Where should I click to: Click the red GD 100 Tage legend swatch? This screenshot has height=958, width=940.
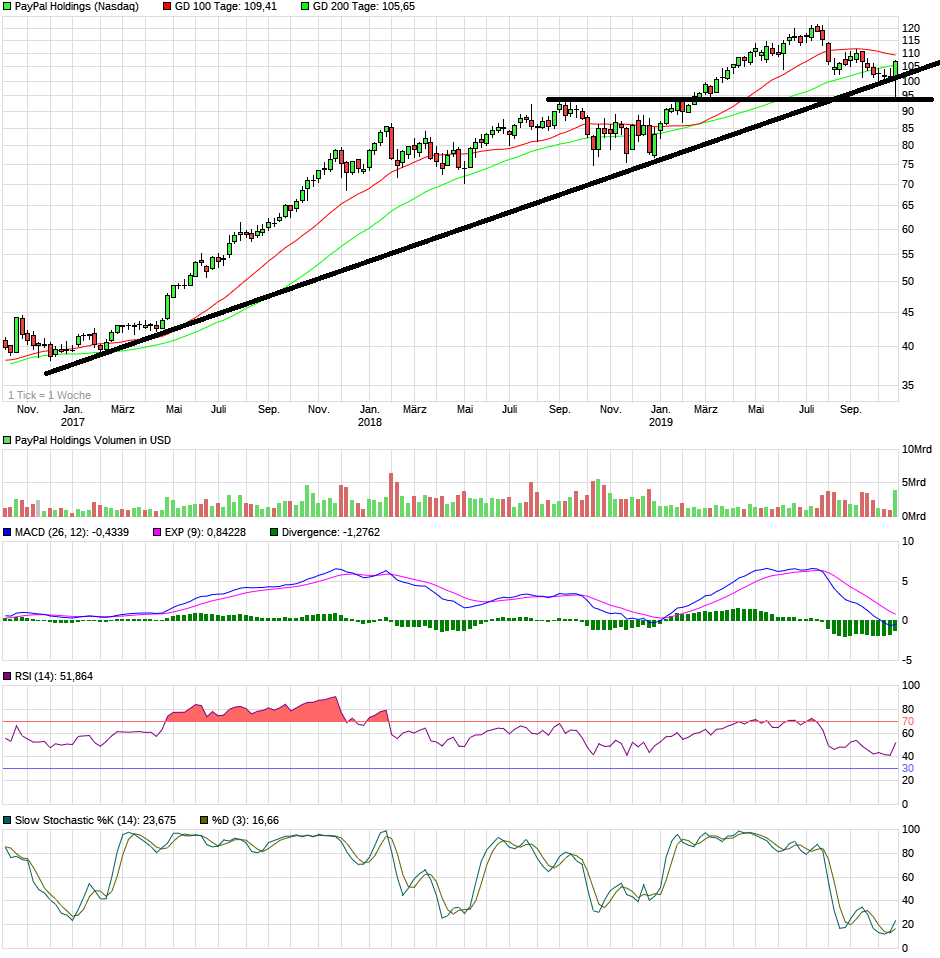(x=167, y=6)
